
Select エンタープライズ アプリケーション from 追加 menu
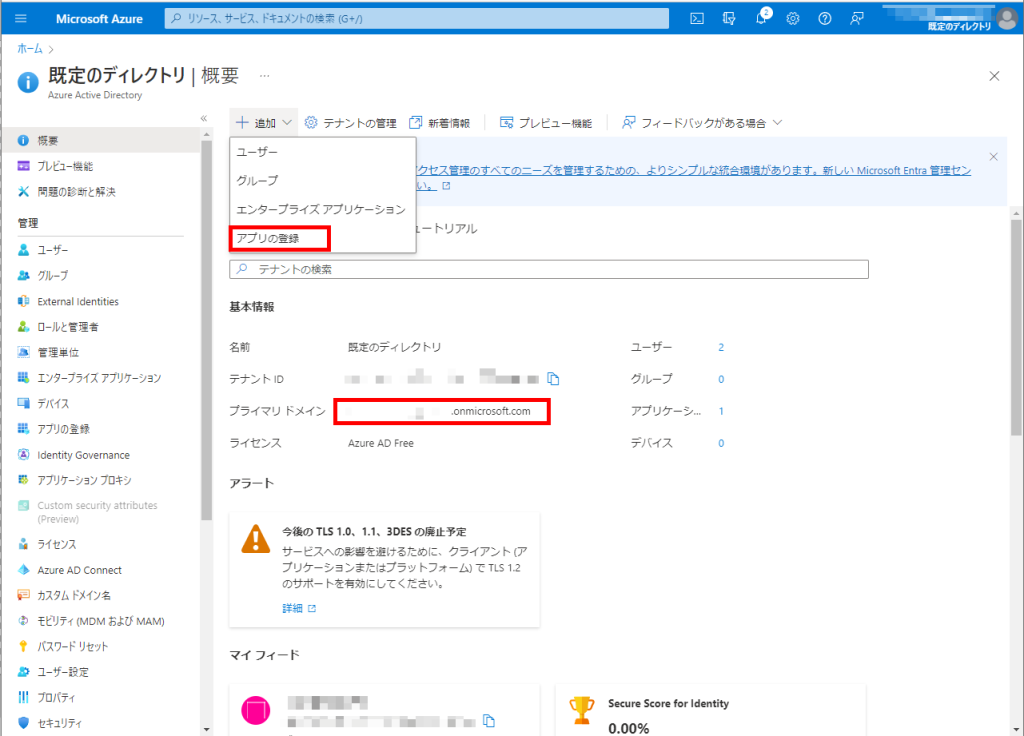click(323, 209)
